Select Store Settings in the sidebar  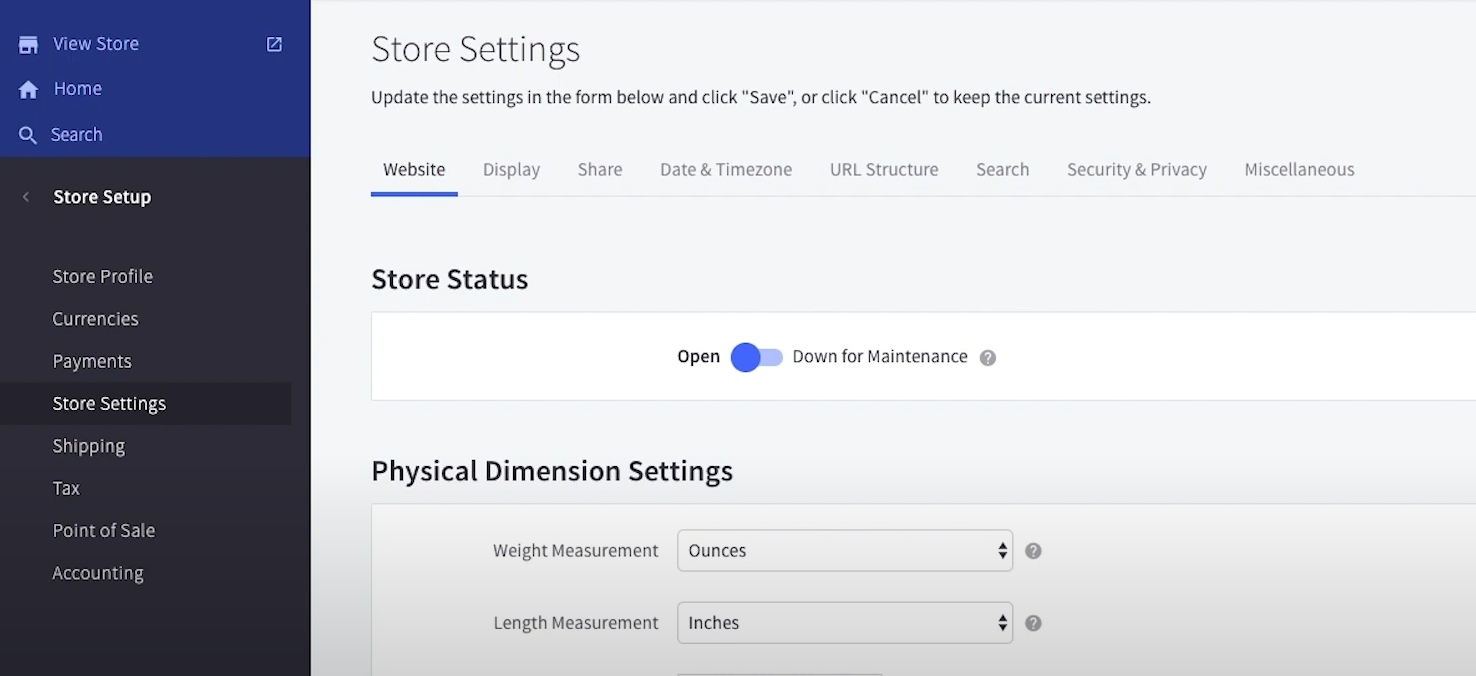(146, 404)
